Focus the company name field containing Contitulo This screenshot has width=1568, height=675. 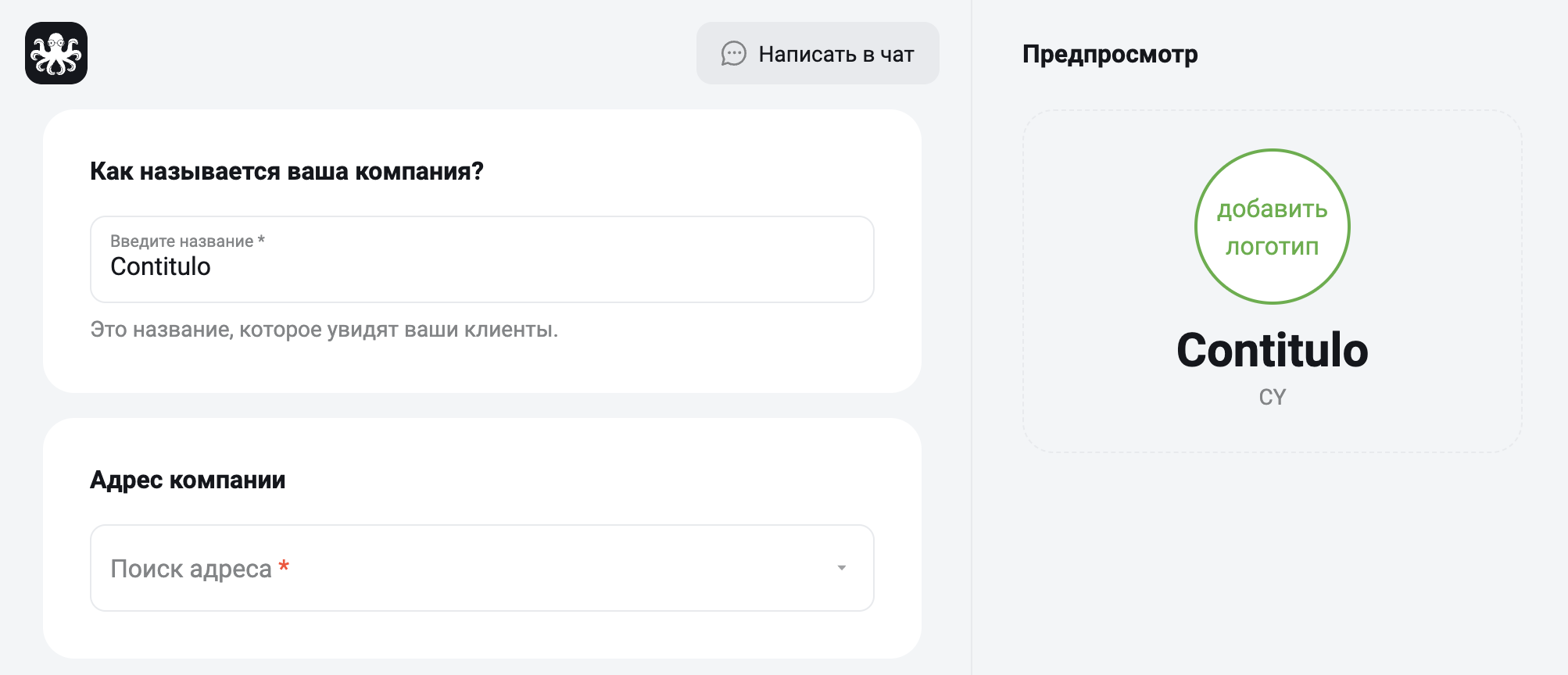(482, 259)
